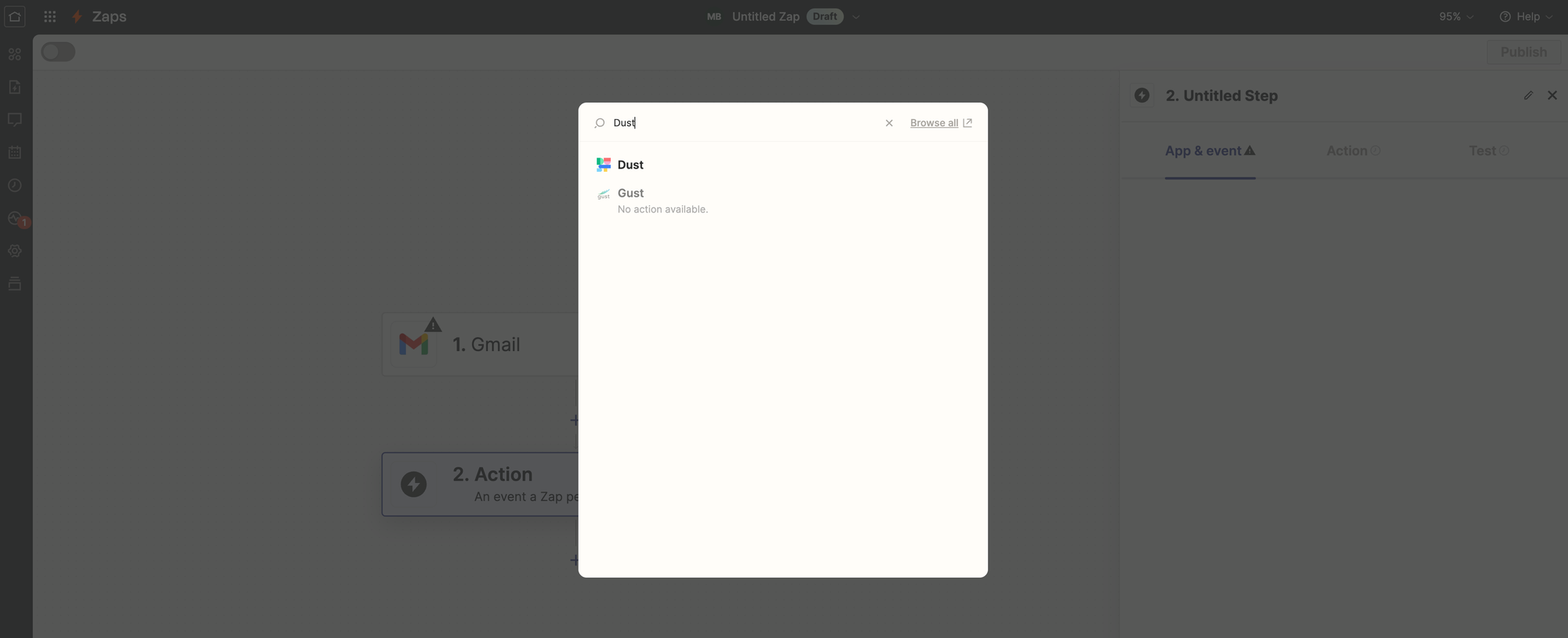Open the Zapier home icon
Screen dimensions: 1568x638
tap(15, 16)
